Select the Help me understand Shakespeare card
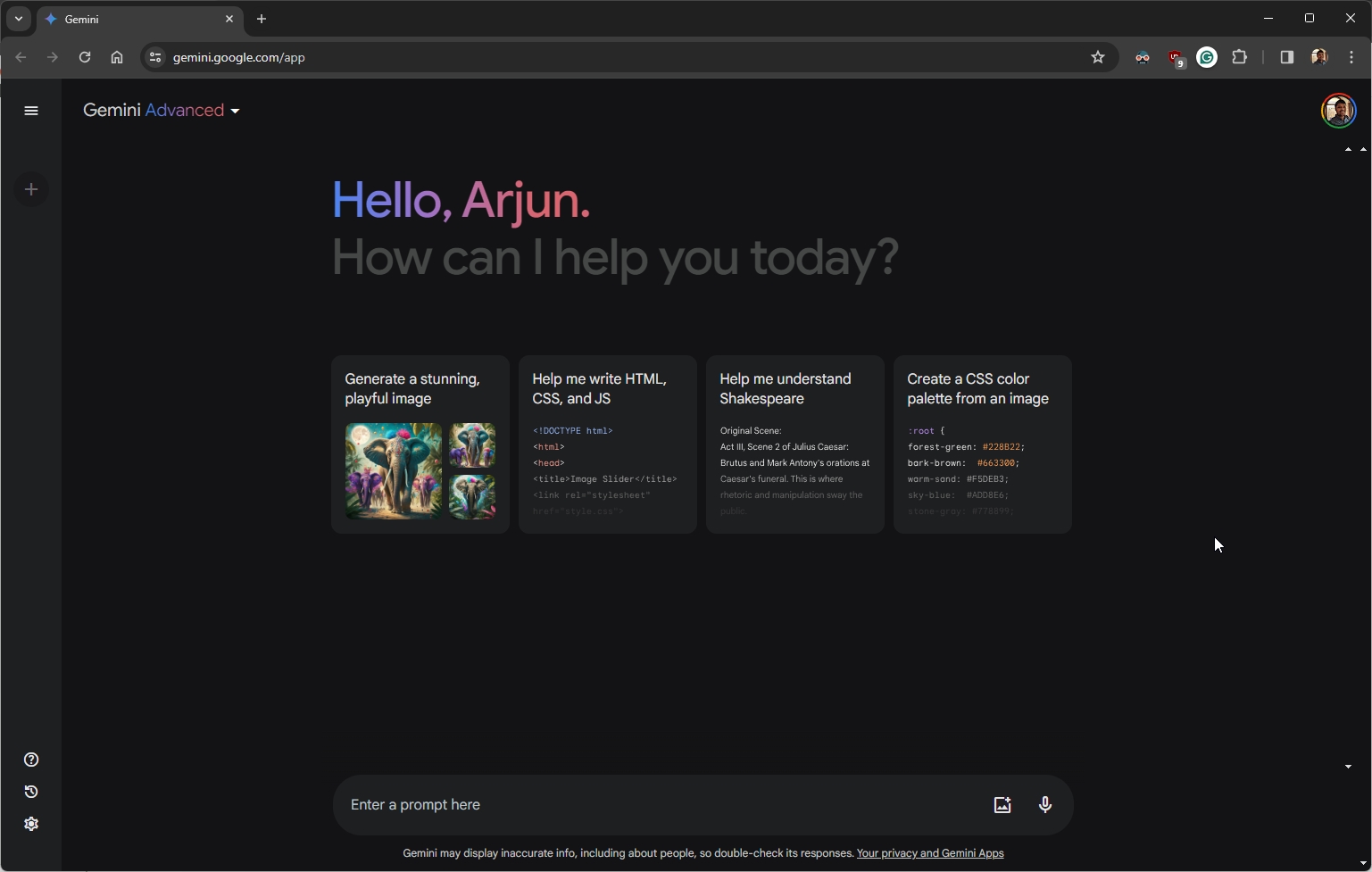The image size is (1372, 872). click(x=794, y=444)
